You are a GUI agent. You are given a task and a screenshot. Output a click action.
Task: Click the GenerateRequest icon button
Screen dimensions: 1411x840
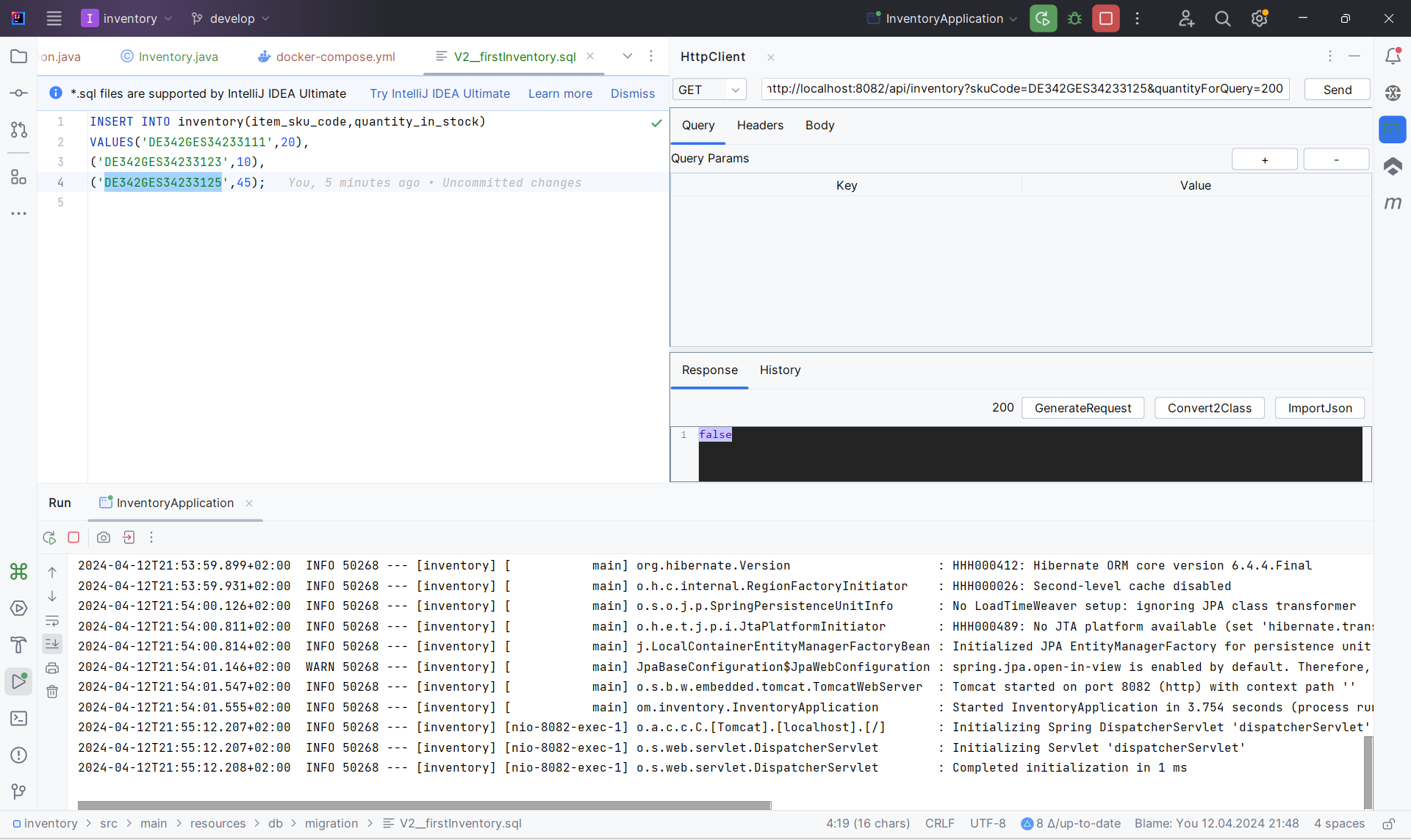pos(1083,408)
